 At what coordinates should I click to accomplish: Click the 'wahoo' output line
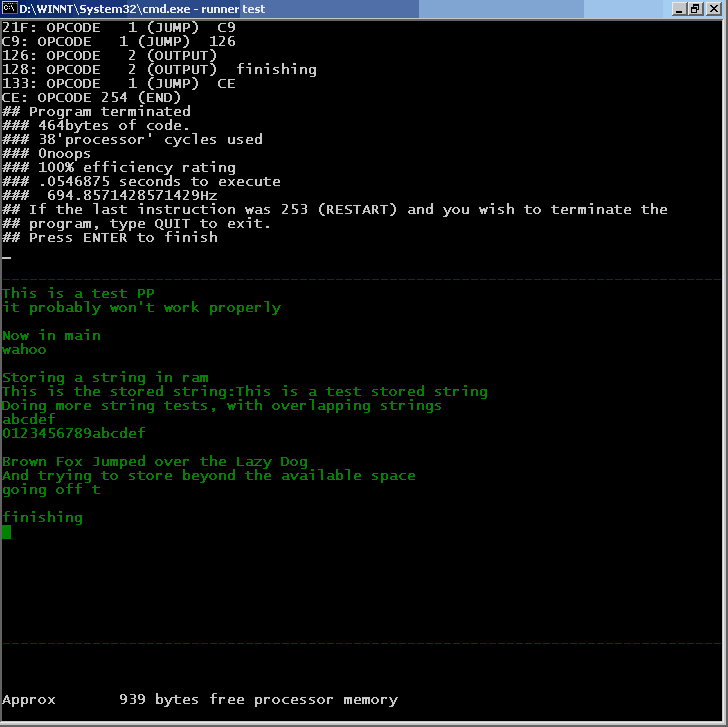coord(24,349)
